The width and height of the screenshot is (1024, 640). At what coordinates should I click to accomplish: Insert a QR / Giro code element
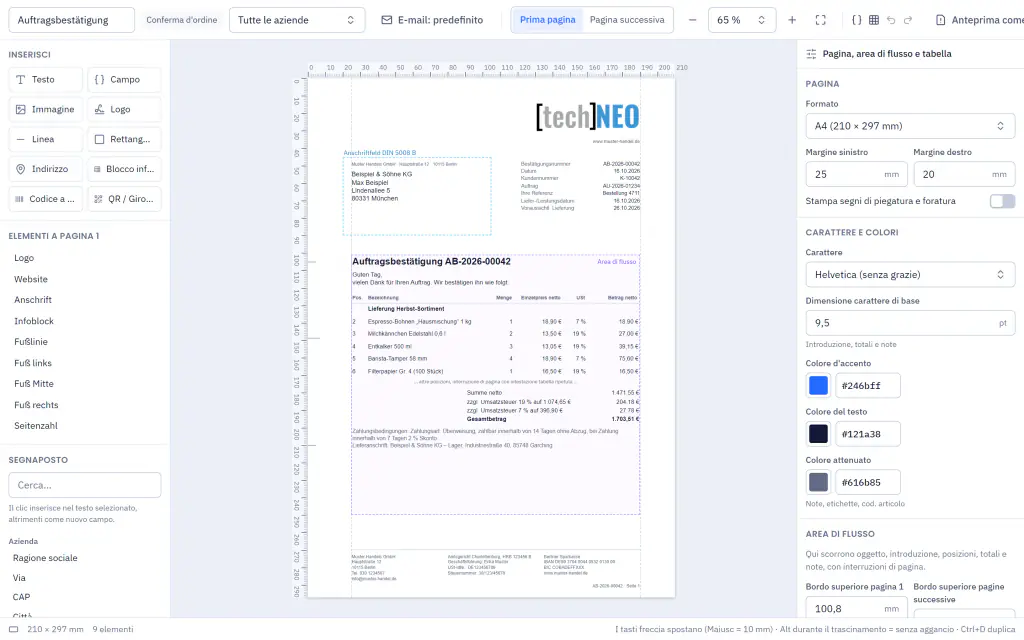(124, 199)
